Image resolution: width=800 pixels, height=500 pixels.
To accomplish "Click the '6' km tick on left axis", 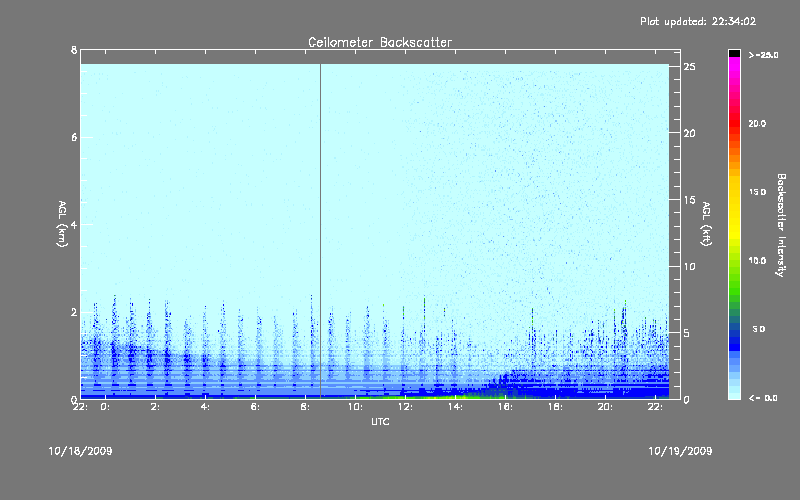I will (74, 137).
